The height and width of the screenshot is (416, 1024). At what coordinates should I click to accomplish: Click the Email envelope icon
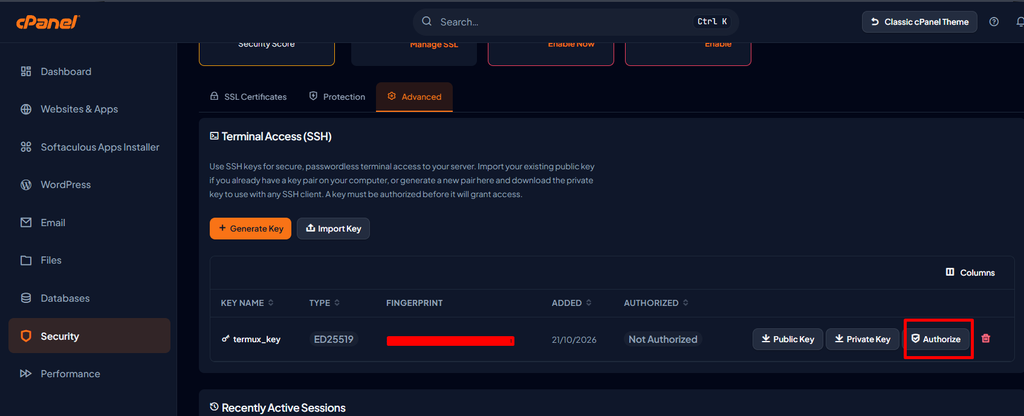[x=26, y=223]
